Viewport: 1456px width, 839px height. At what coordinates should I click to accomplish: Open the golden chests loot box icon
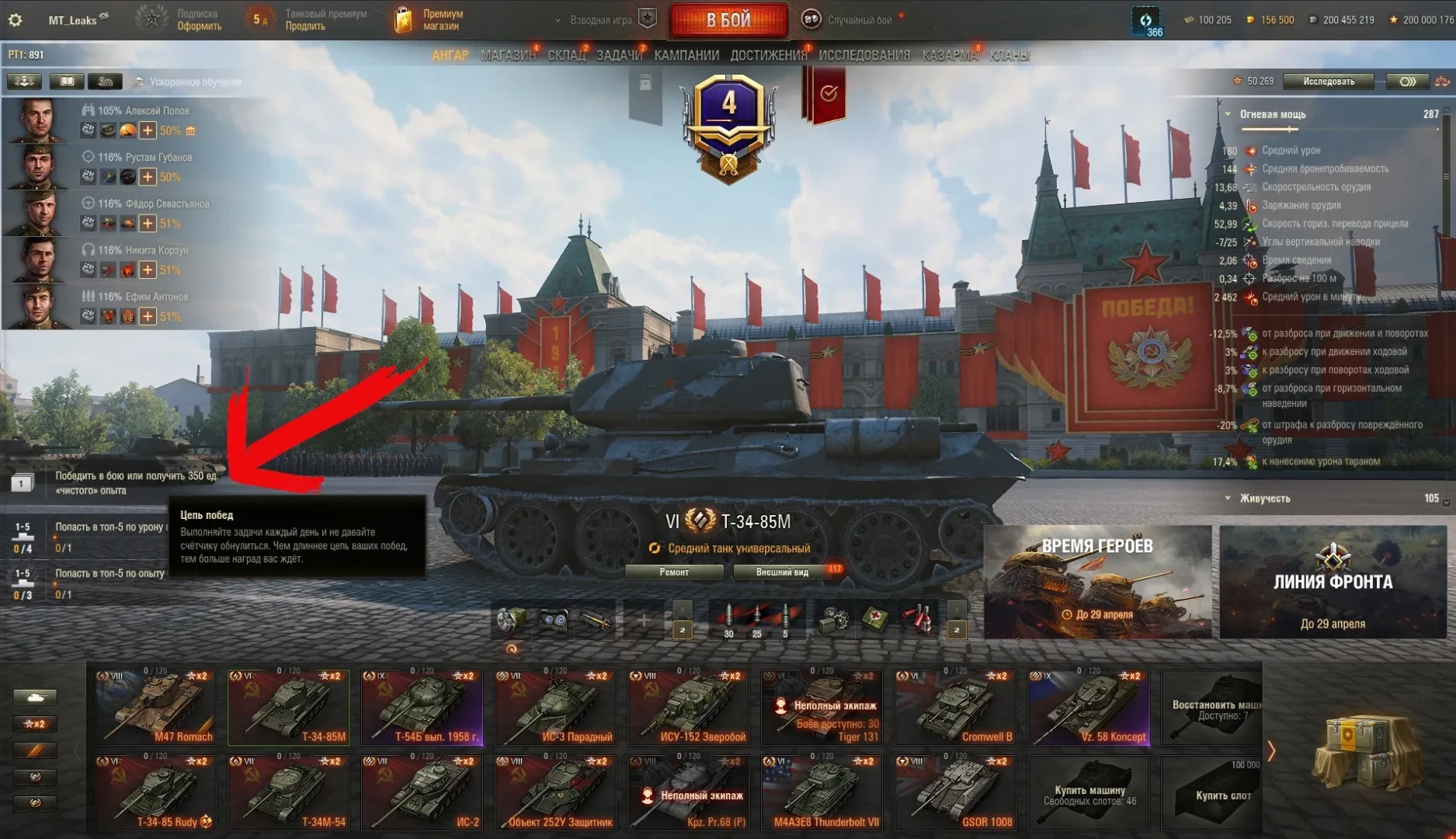[x=1366, y=752]
